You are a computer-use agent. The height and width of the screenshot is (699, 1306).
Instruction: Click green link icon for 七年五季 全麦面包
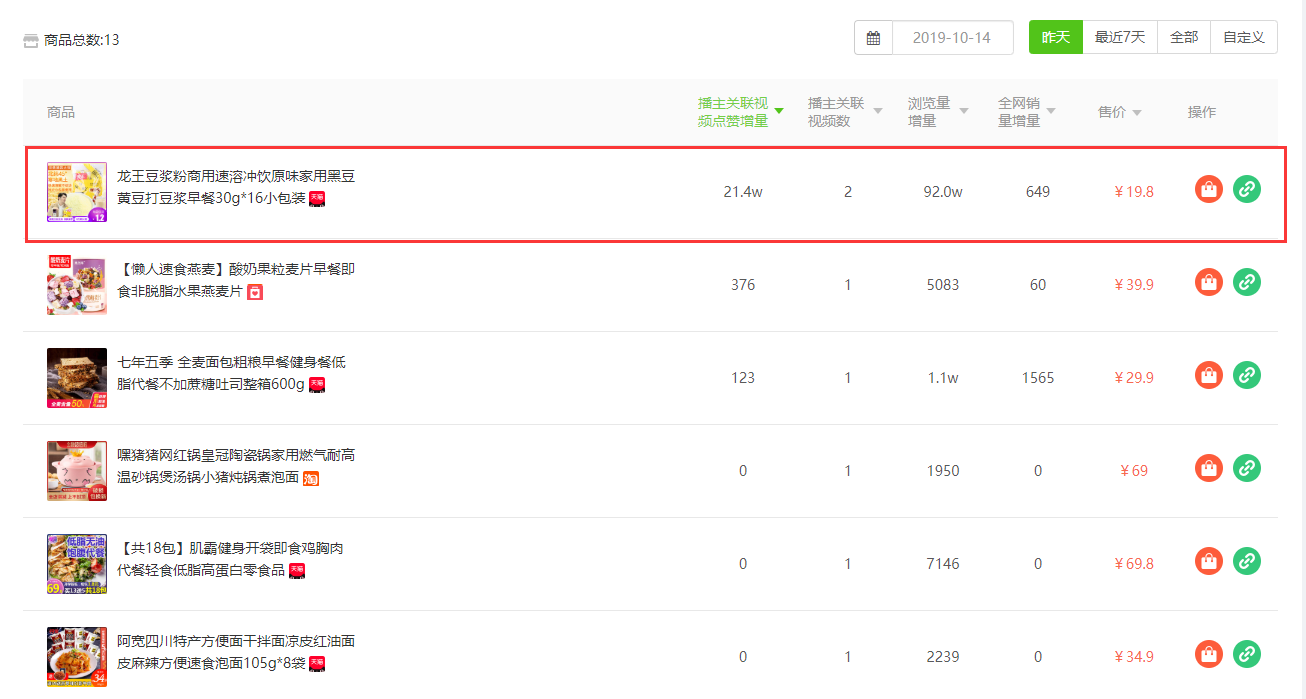(1247, 375)
